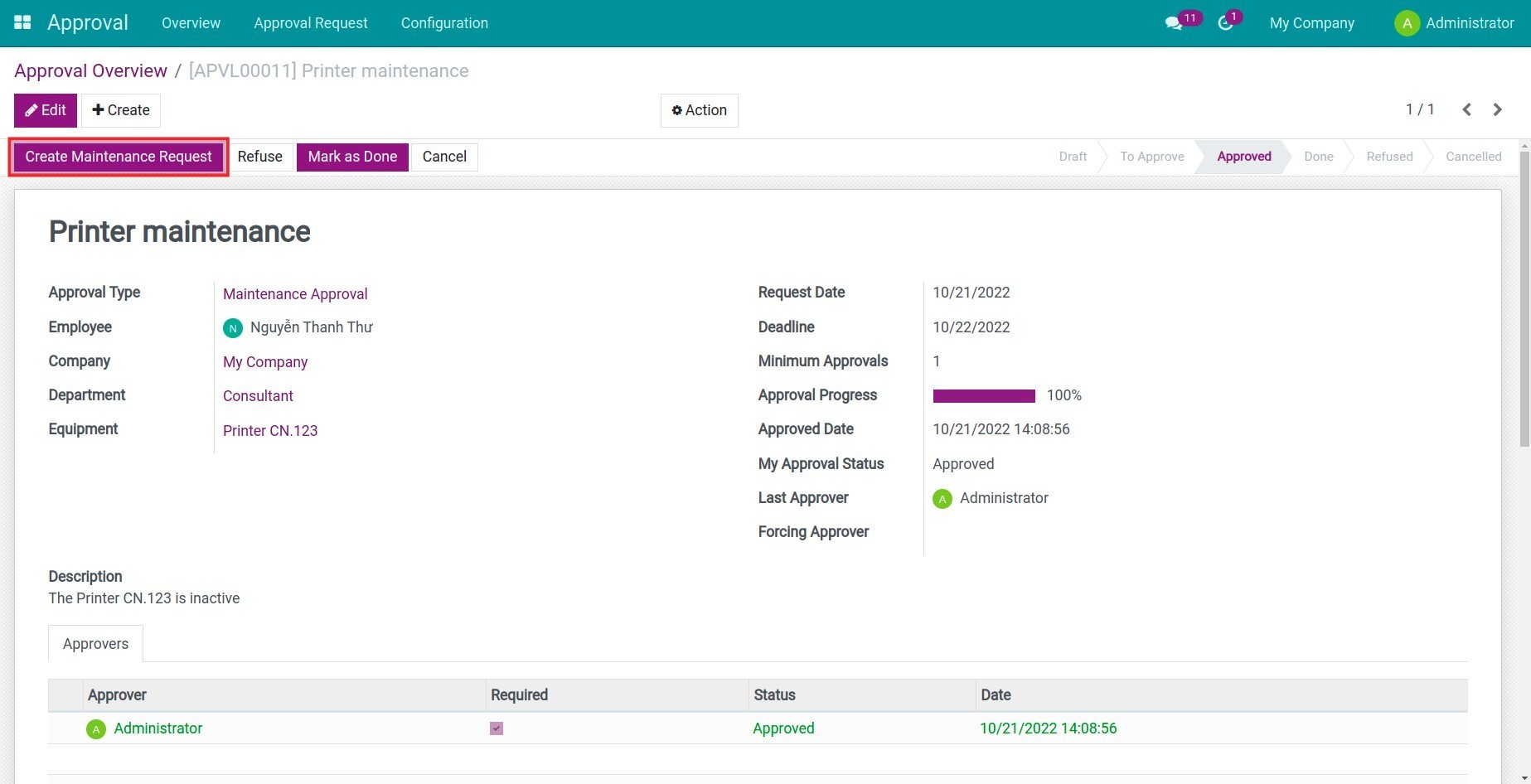Open the conversations icon showing 11 messages
The height and width of the screenshot is (784, 1531).
(1175, 22)
